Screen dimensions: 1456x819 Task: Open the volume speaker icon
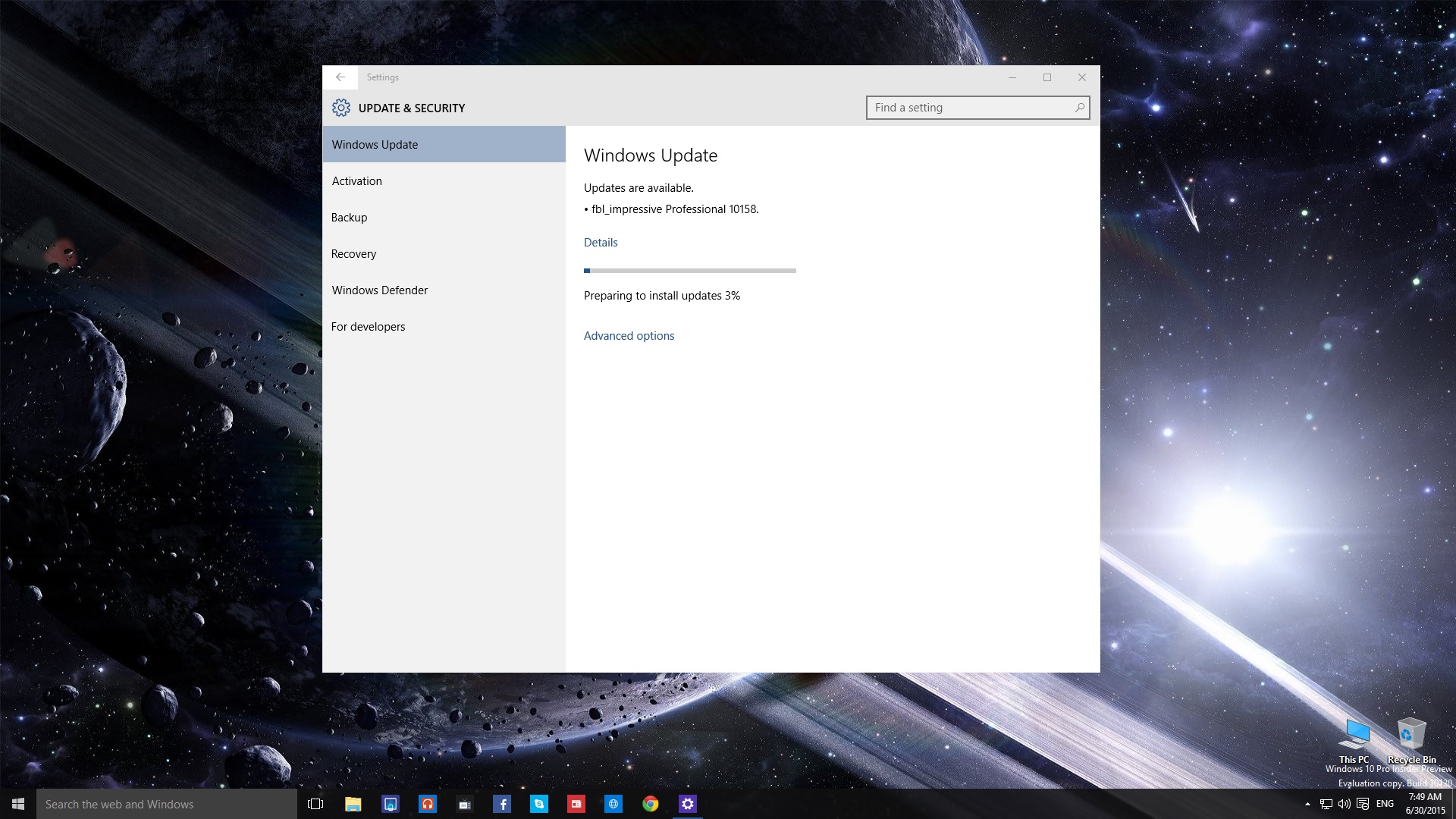click(x=1345, y=804)
